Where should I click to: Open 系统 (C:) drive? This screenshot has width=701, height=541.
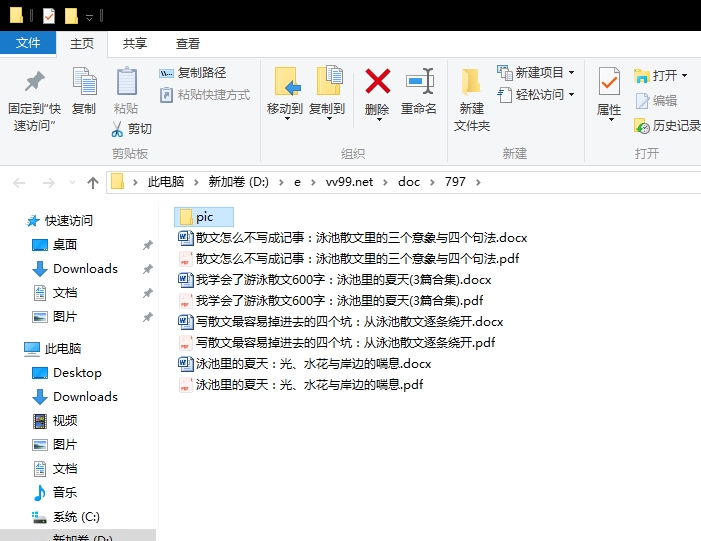tap(66, 517)
